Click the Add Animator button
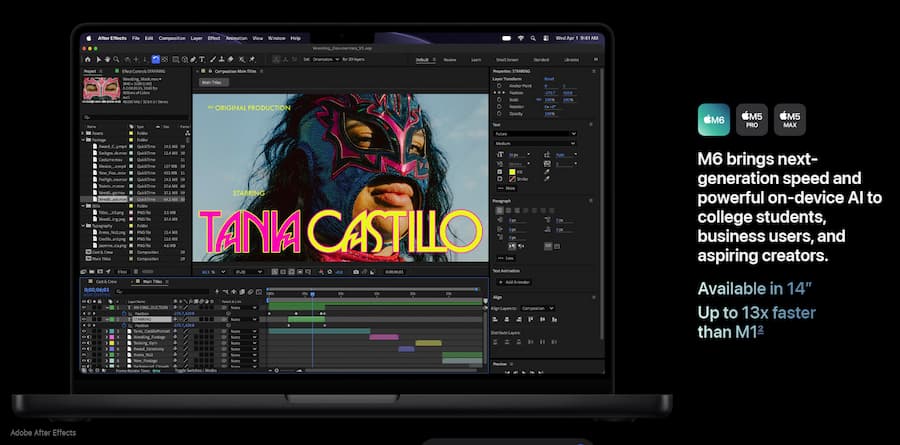This screenshot has width=900, height=445. (x=515, y=283)
